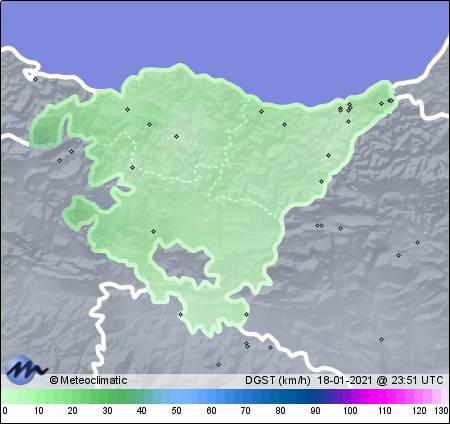Click the light green 10 km/h scale color
The image size is (450, 424).
[x=38, y=397]
